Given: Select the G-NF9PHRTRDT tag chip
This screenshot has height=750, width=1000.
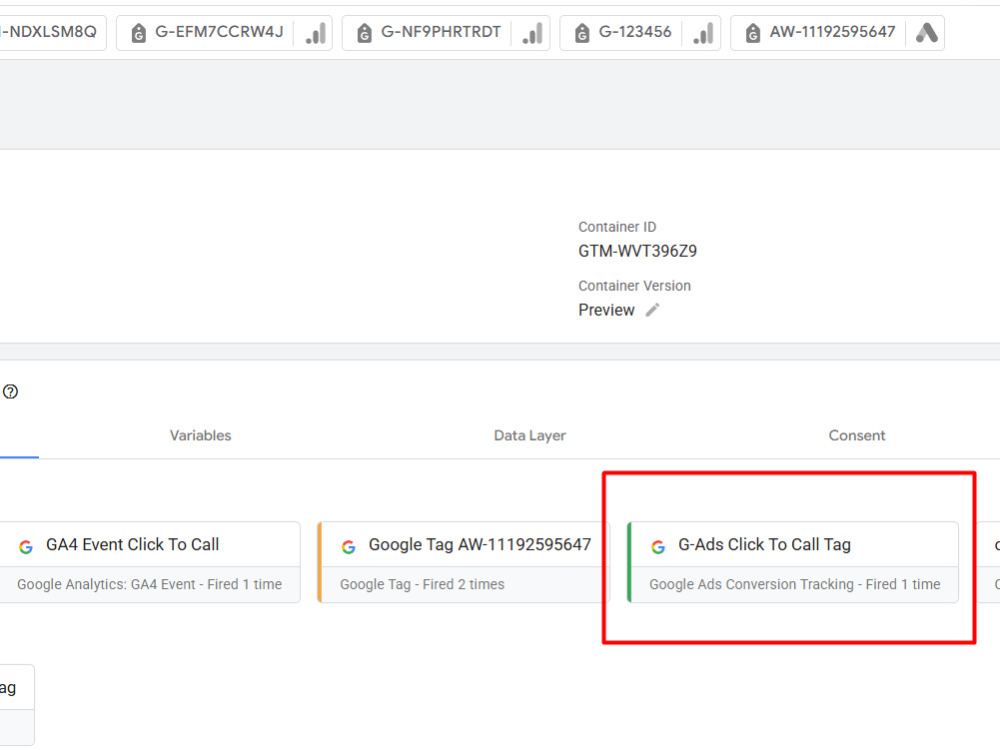Looking at the screenshot, I should [445, 33].
